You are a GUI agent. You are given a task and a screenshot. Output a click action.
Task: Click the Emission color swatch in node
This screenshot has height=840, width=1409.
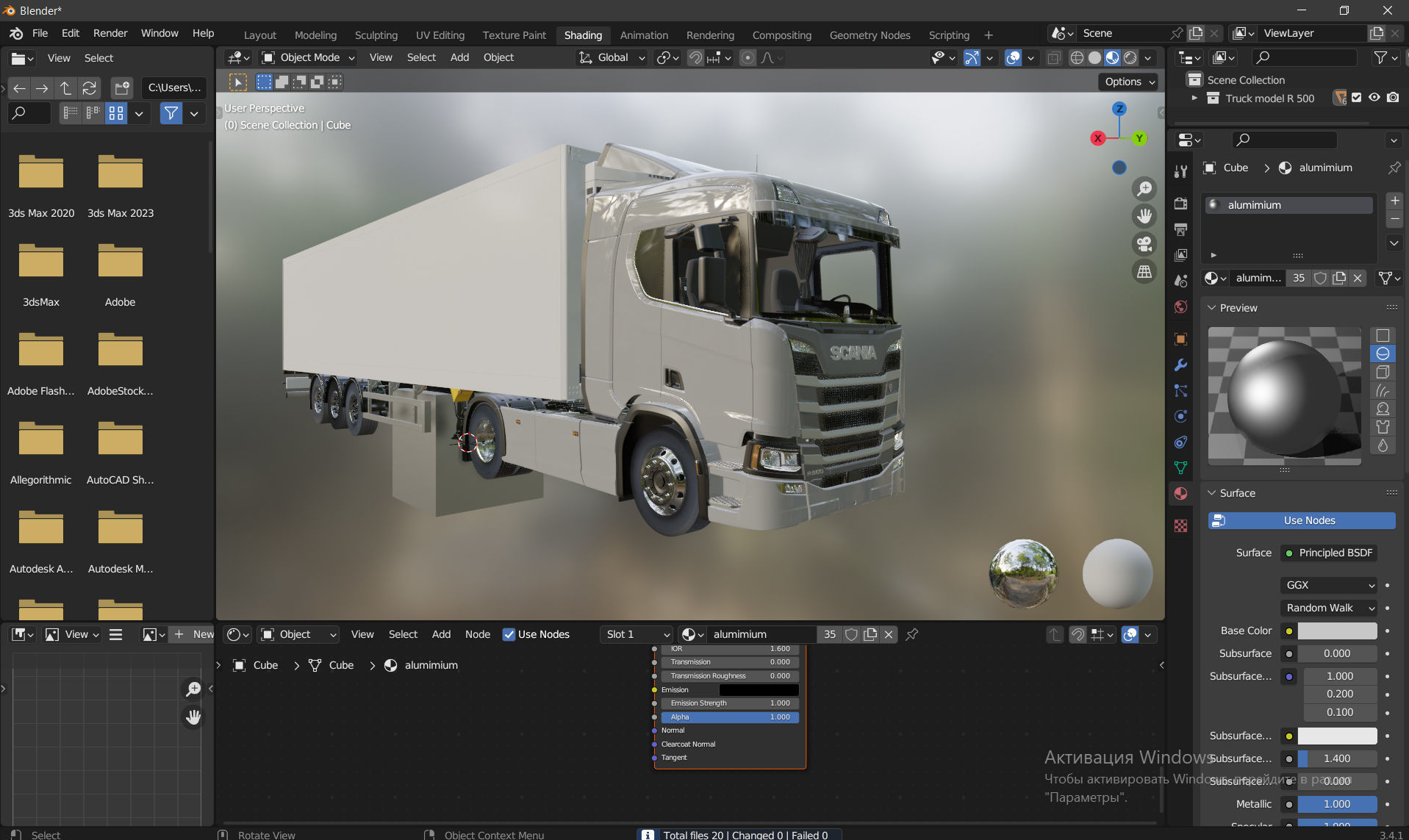coord(759,689)
